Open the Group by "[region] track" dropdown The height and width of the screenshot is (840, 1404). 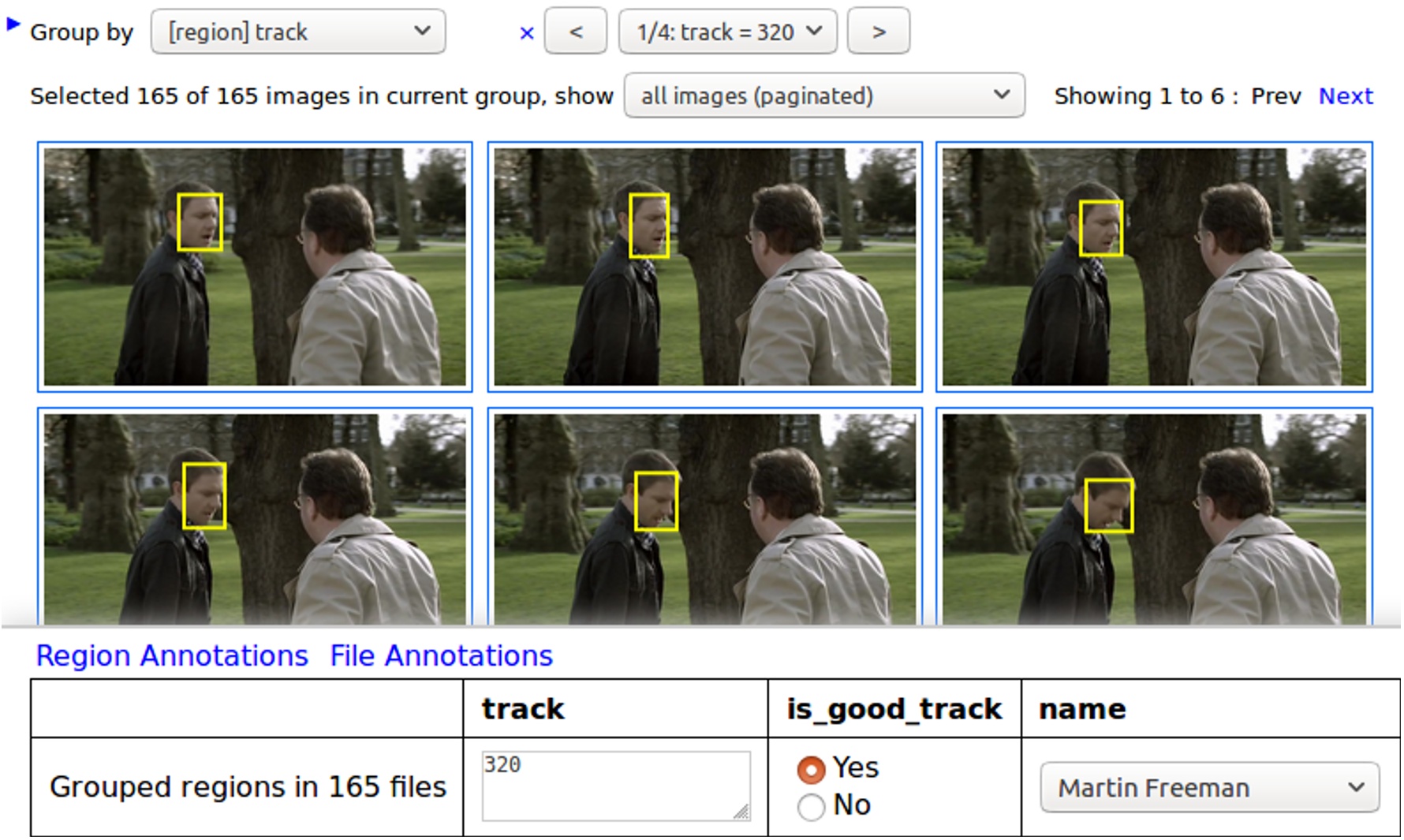(x=298, y=32)
